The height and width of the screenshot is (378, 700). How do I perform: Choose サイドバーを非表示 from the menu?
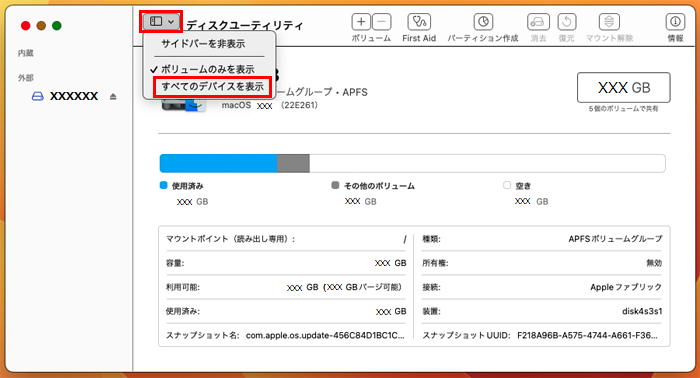point(203,44)
